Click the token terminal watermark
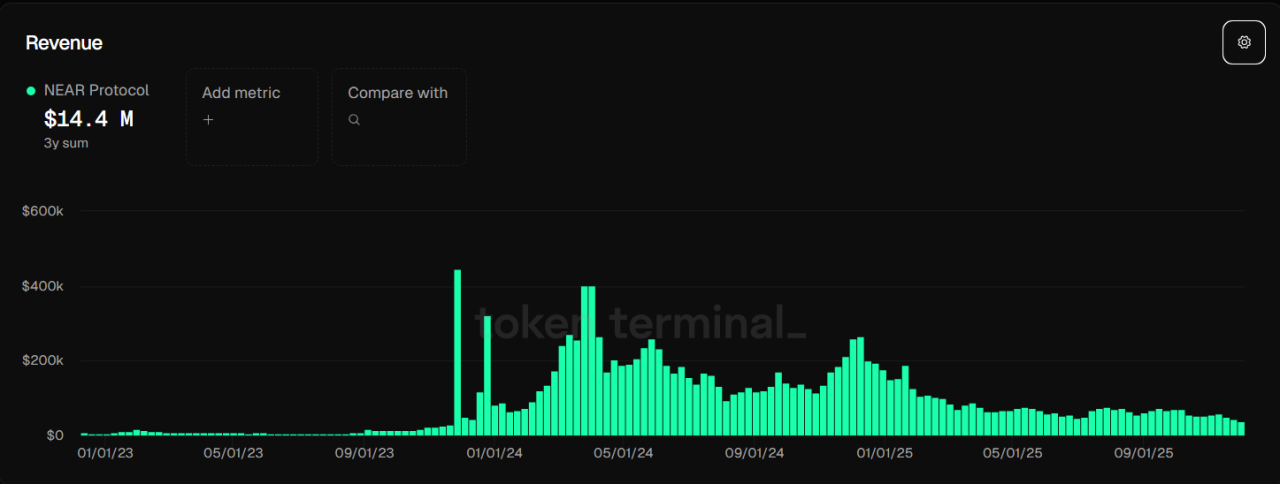Image resolution: width=1280 pixels, height=484 pixels. pyautogui.click(x=640, y=323)
